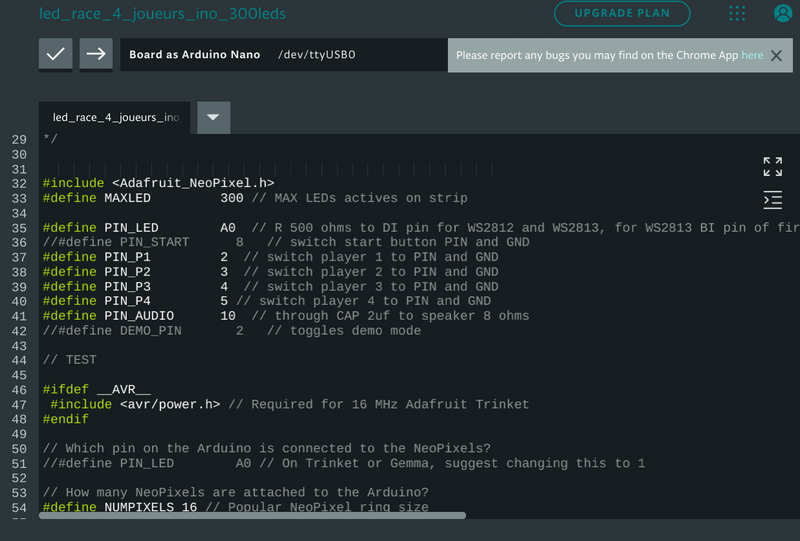Click the auto-format indent icon
The height and width of the screenshot is (541, 800).
[772, 200]
